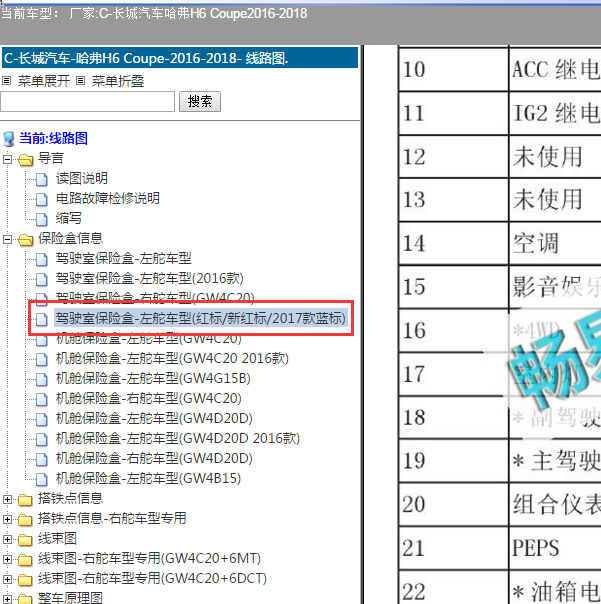This screenshot has height=604, width=601.
Task: Click document icon beside 驾驶室保险盒-左舵车型
Action: pyautogui.click(x=42, y=260)
